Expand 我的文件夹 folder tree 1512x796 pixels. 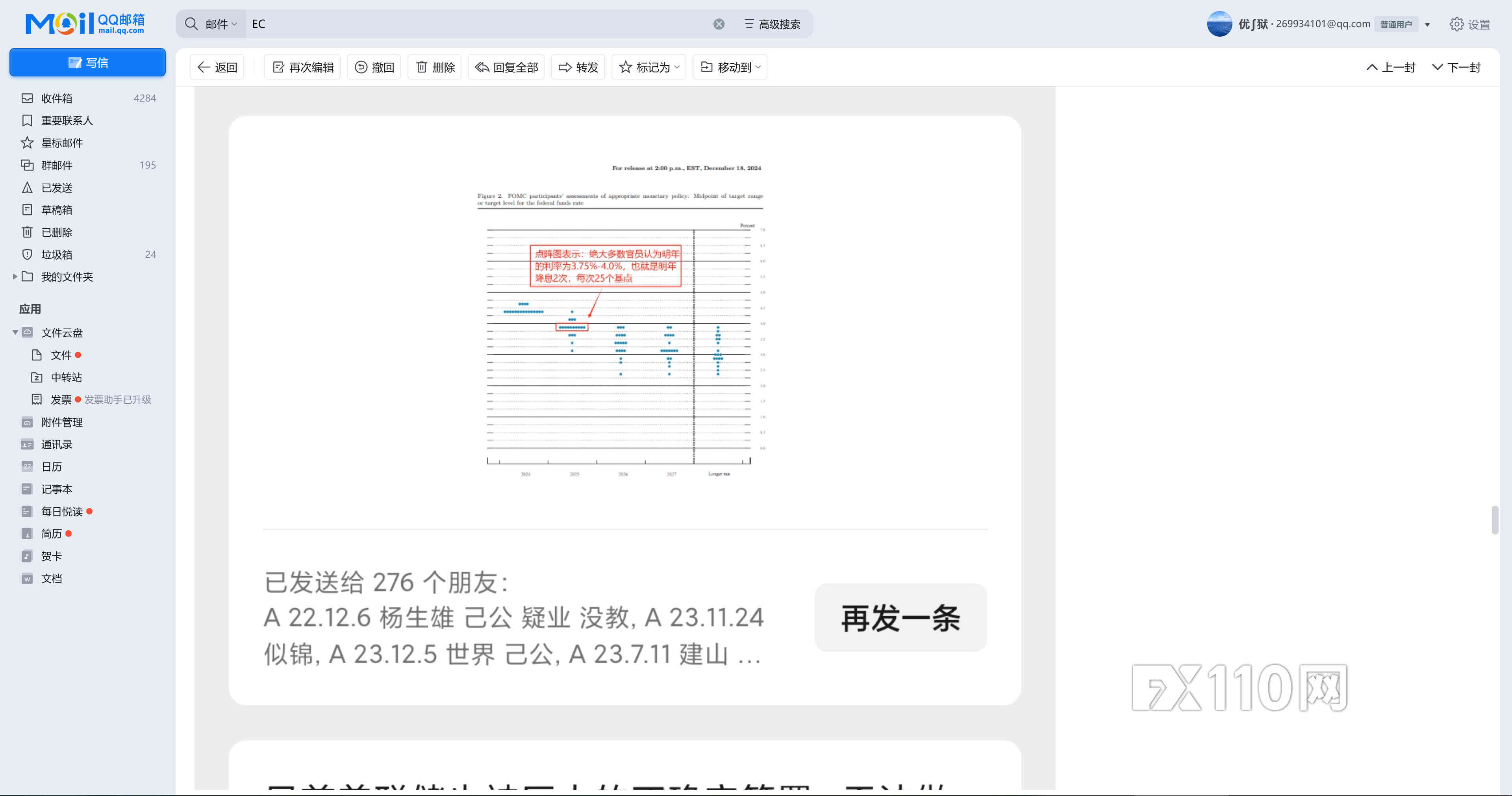[x=15, y=276]
